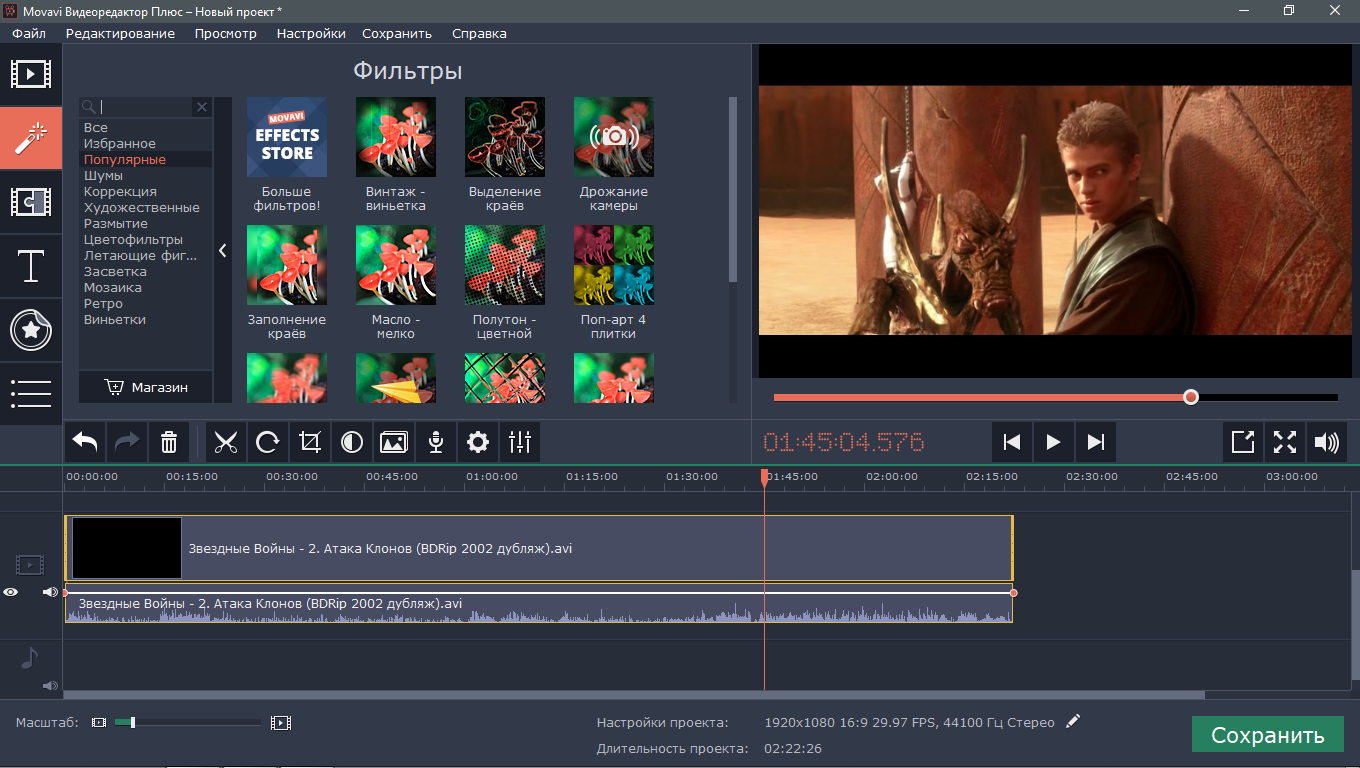Viewport: 1360px width, 768px height.
Task: Click the green Сохранить button
Action: [x=1268, y=735]
